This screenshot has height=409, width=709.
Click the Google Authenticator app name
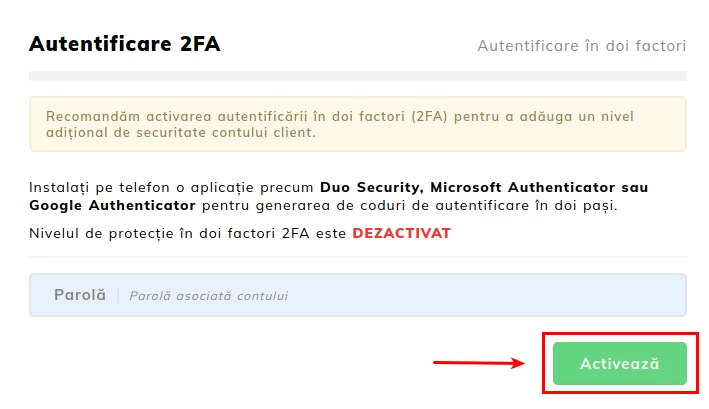point(112,206)
